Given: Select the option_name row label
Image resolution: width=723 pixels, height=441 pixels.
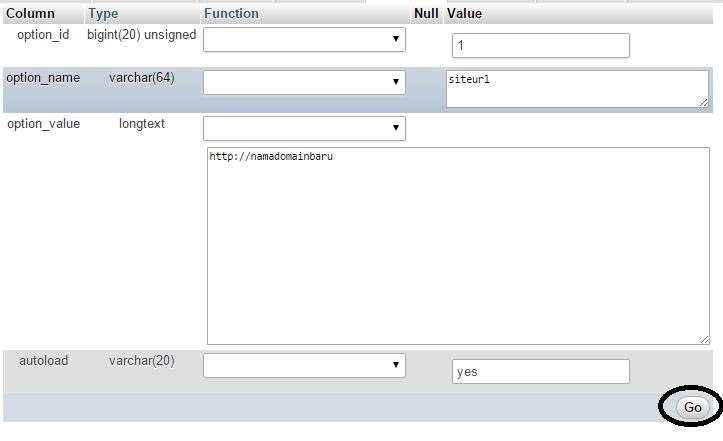Looking at the screenshot, I should [x=42, y=78].
